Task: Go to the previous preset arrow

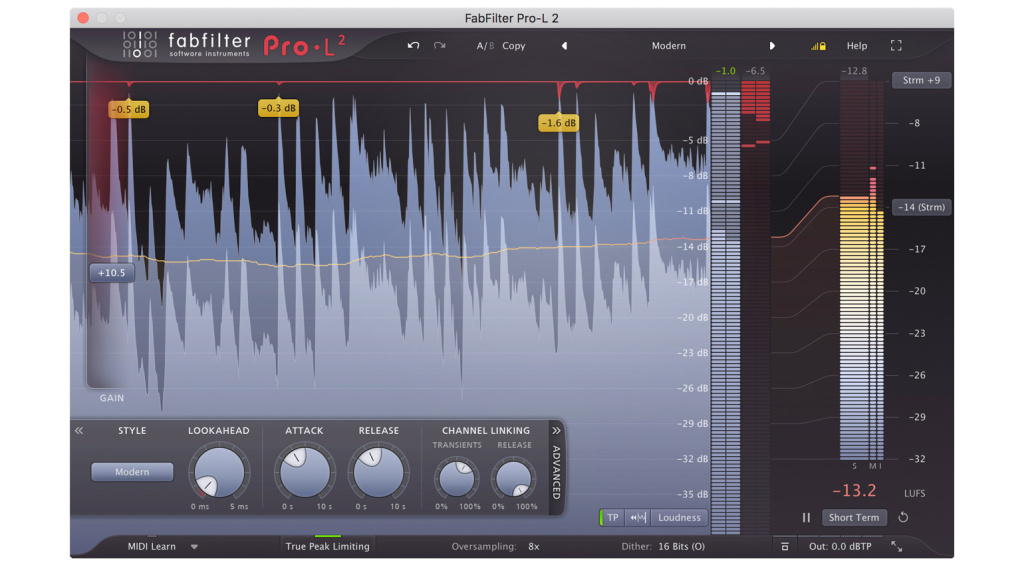Action: (564, 46)
